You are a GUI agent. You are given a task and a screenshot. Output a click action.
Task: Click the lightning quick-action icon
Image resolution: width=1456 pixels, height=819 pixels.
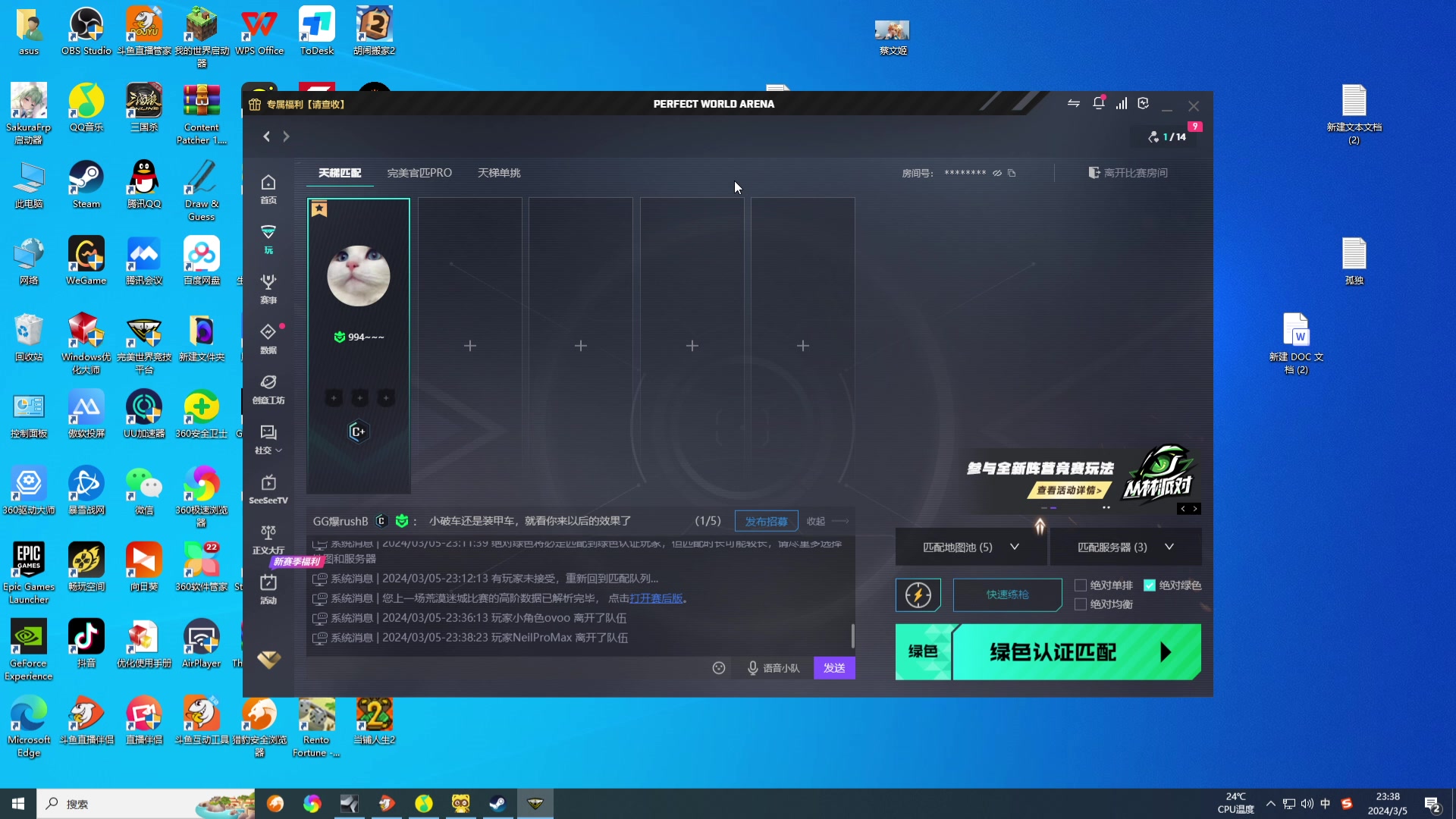[x=918, y=595]
